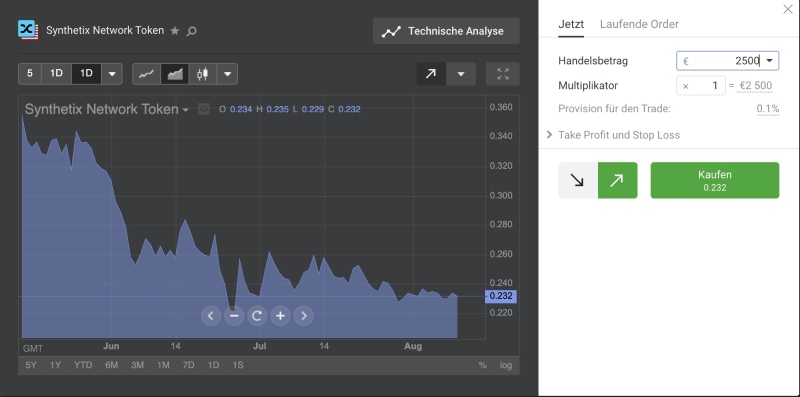
Task: Select the 1S time range
Action: click(x=238, y=365)
